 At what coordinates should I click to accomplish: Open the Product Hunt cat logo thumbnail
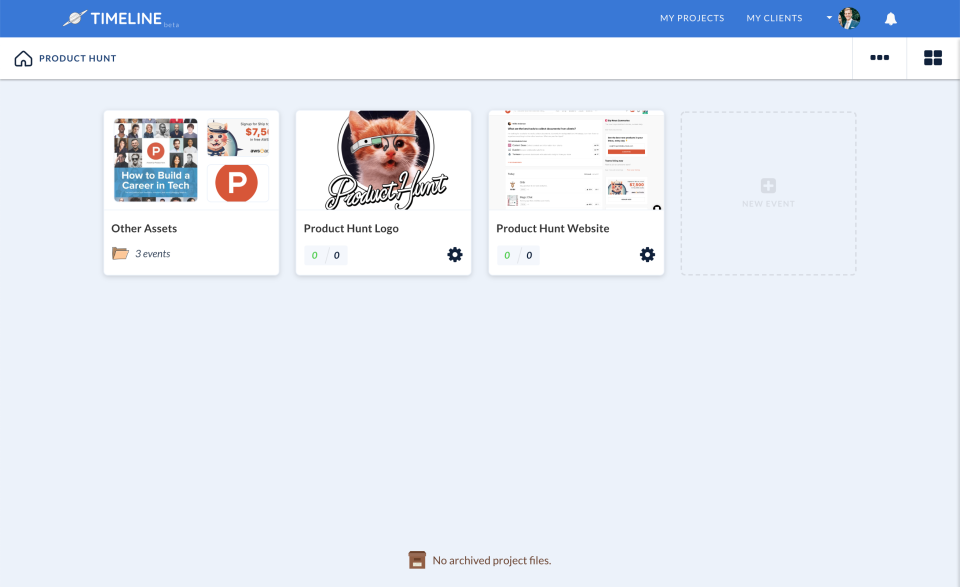384,160
